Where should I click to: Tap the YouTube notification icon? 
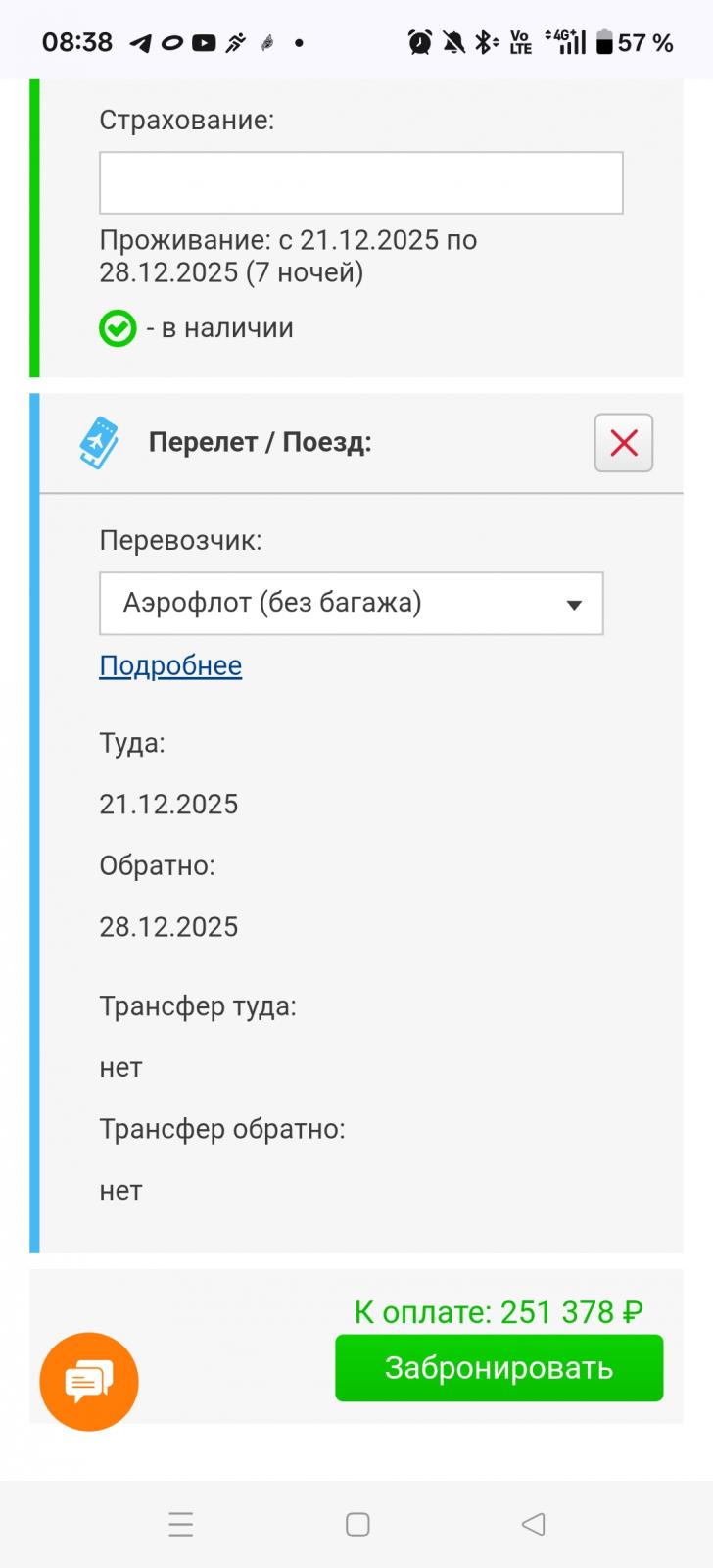point(204,43)
